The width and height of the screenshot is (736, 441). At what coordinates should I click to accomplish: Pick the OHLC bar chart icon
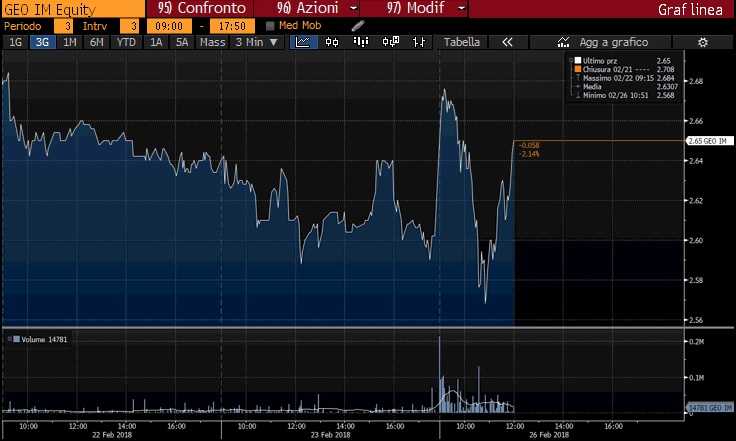(419, 42)
